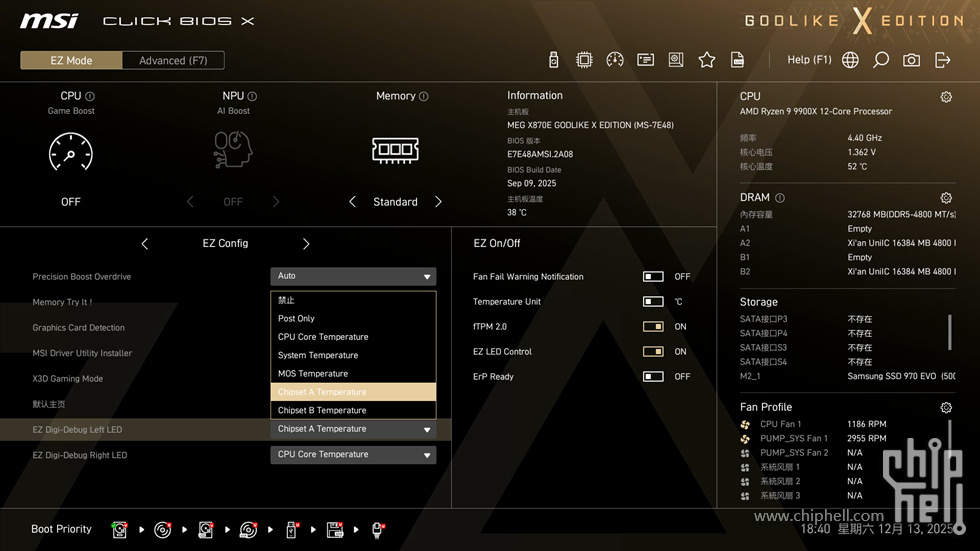Open the Precision Boost Overdrive dropdown
This screenshot has width=980, height=551.
pyautogui.click(x=353, y=276)
